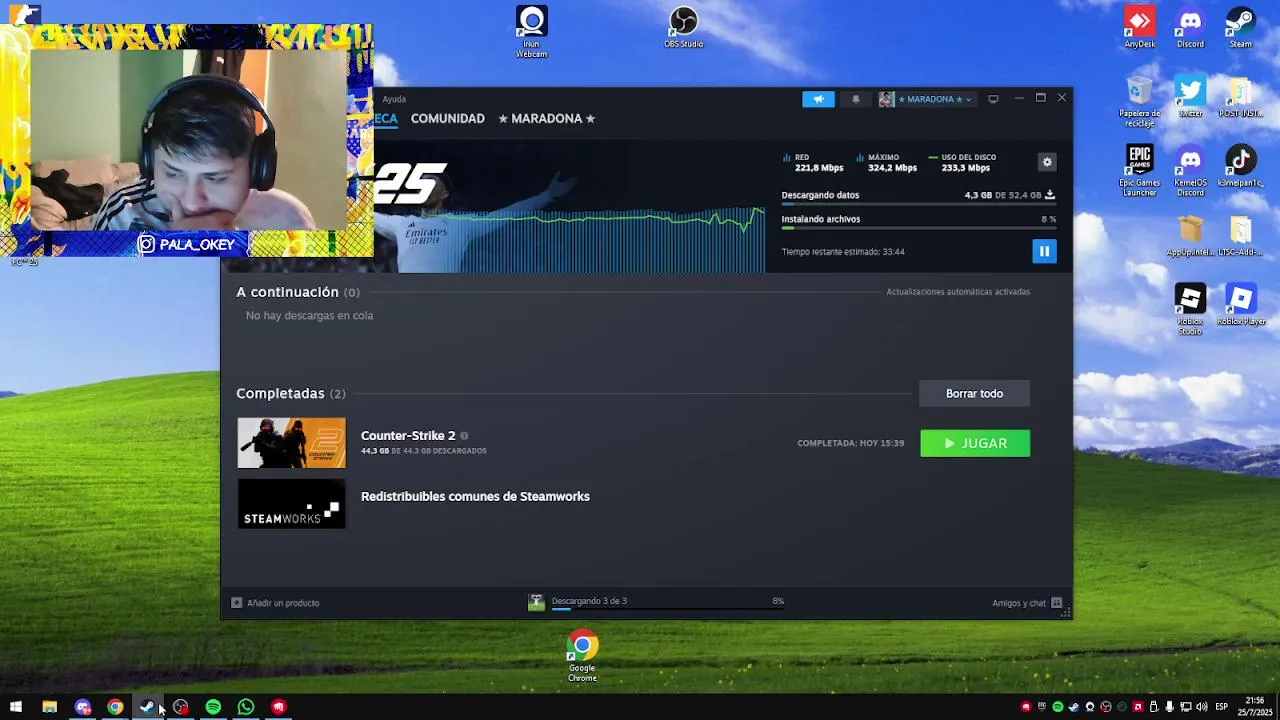Screen dimensions: 1280x720
Task: Open AnyDesk desktop icon
Action: 1140,27
